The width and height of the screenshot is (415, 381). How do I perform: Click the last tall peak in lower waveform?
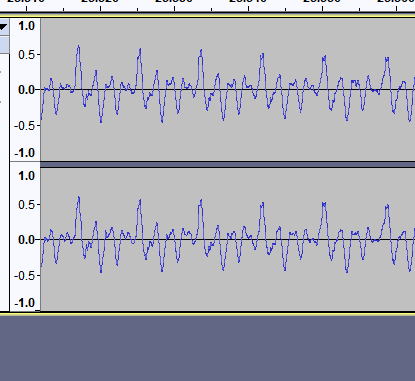387,207
